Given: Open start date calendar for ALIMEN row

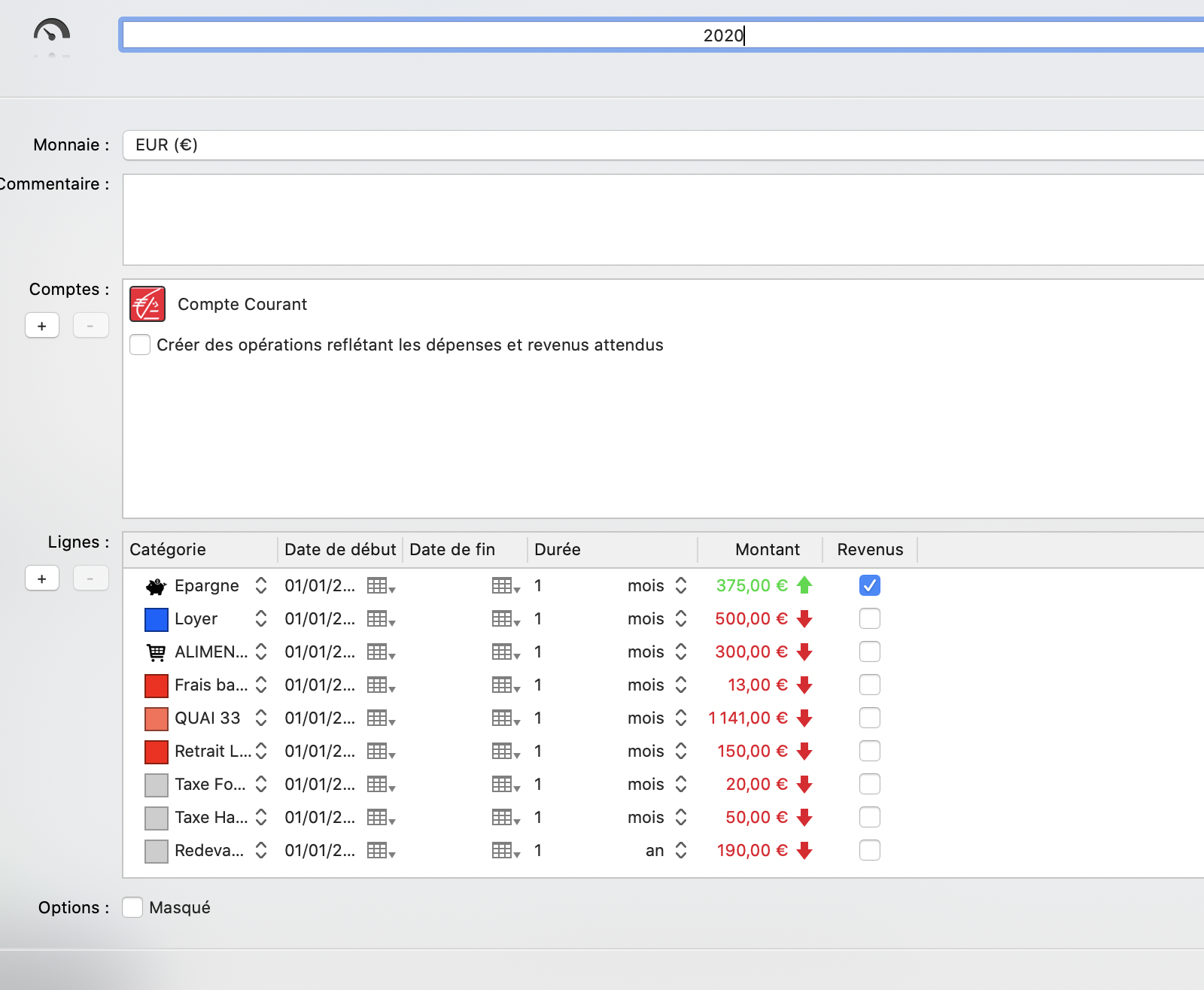Looking at the screenshot, I should (381, 652).
